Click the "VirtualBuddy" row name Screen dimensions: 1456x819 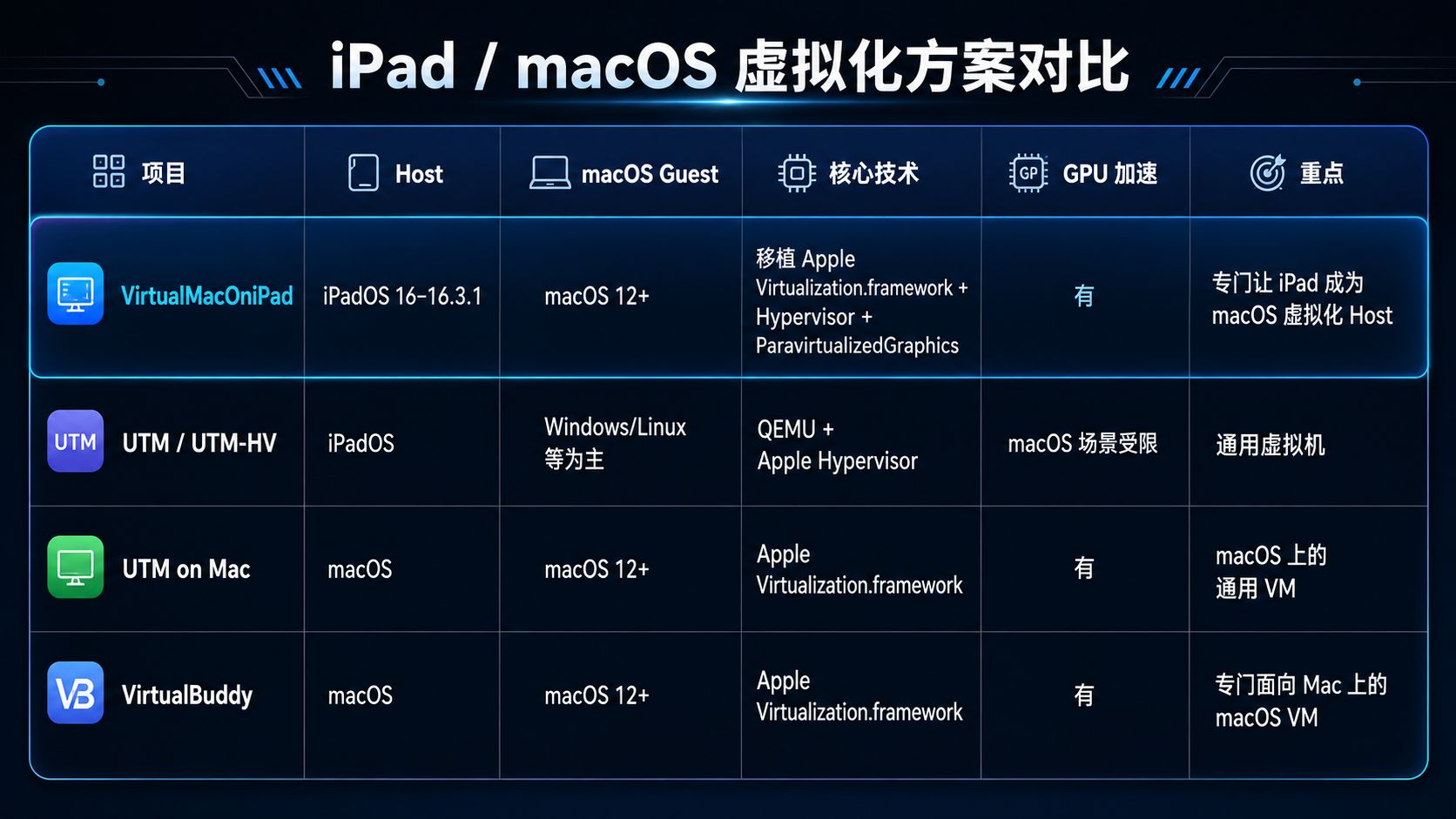(x=187, y=695)
